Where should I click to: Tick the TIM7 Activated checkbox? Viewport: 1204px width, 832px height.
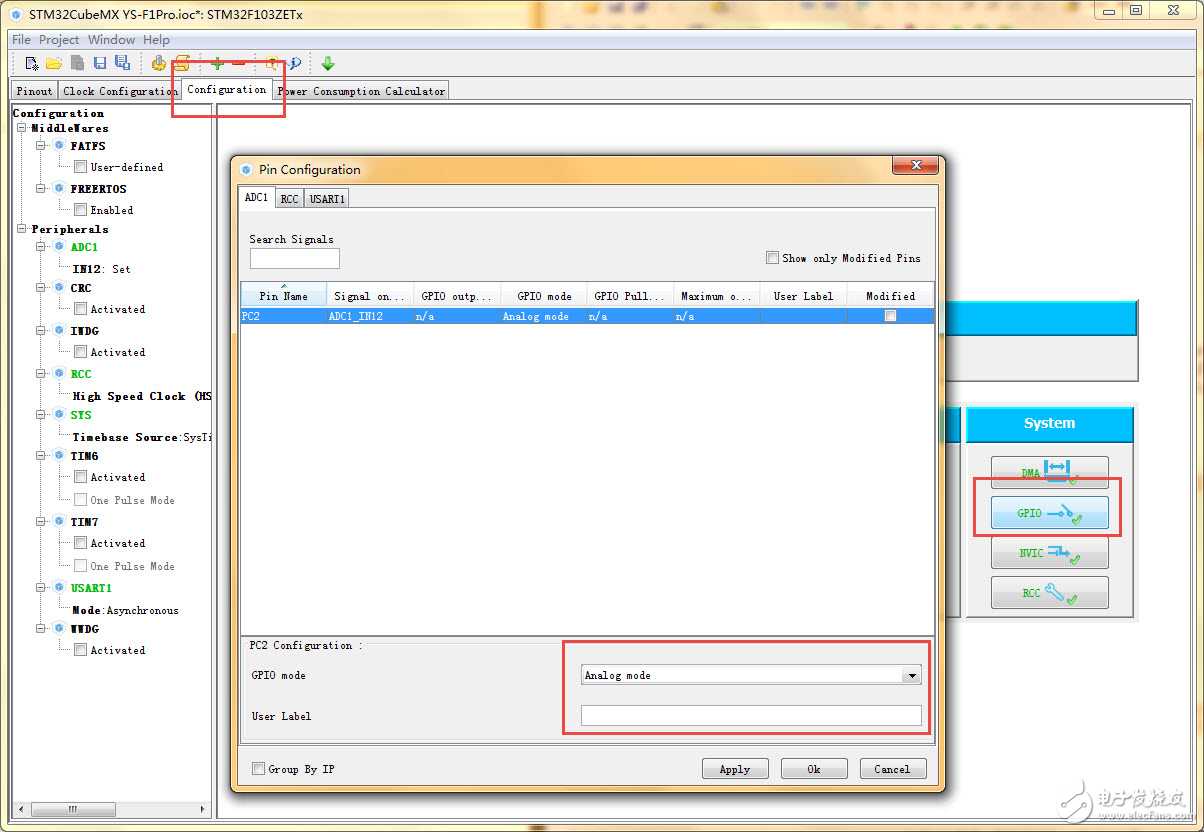(80, 543)
